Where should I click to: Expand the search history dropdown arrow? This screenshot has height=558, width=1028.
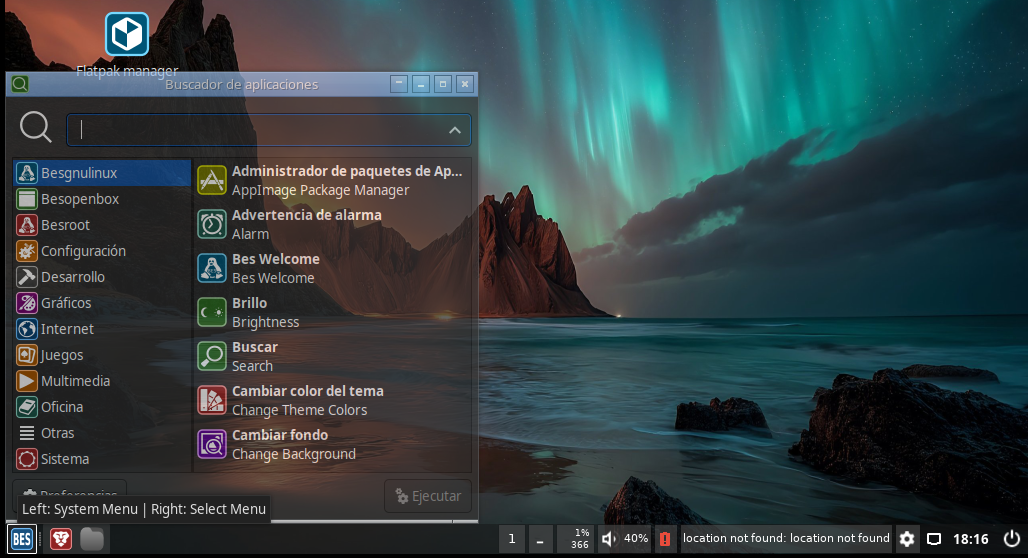[x=454, y=130]
